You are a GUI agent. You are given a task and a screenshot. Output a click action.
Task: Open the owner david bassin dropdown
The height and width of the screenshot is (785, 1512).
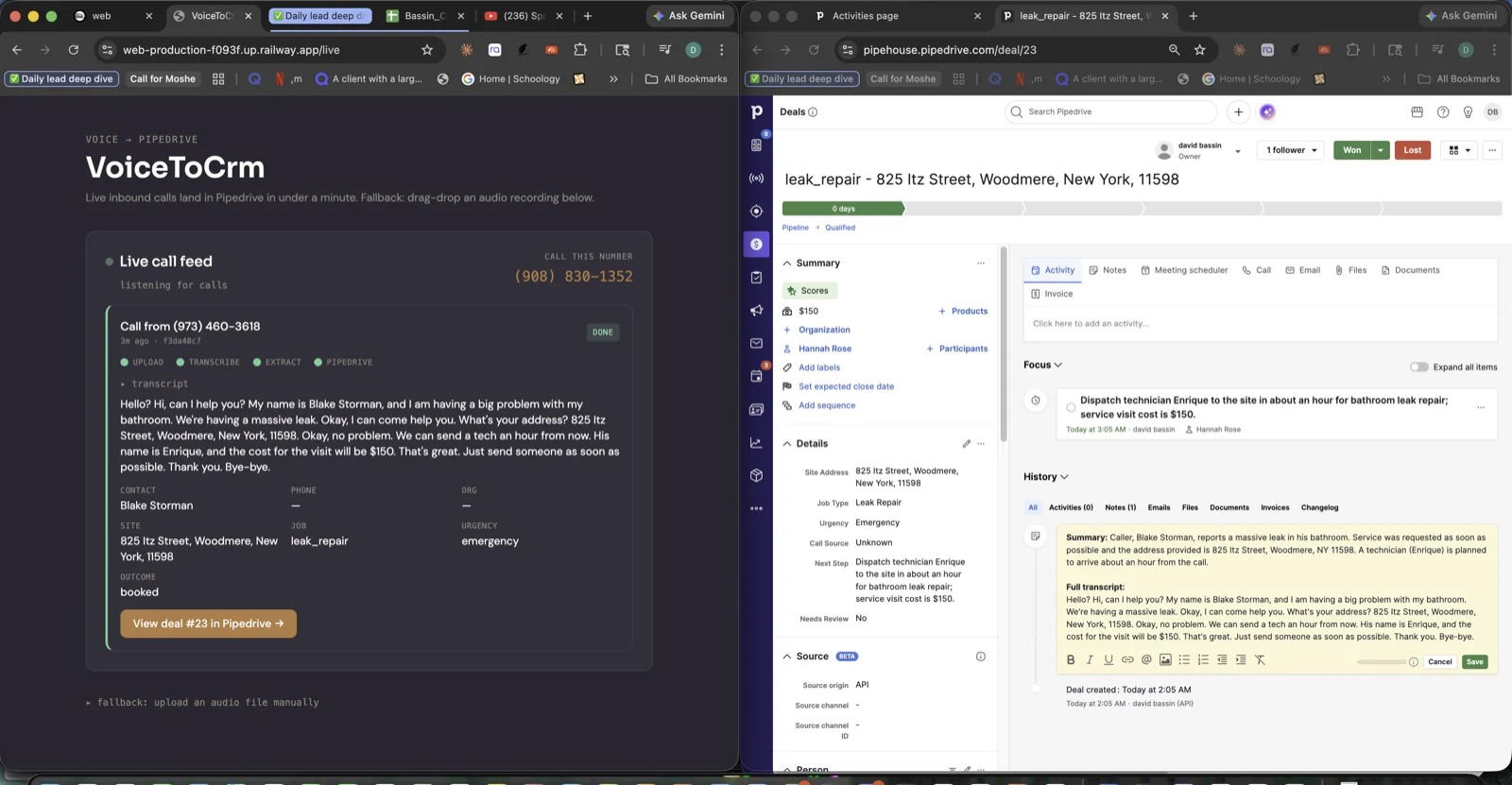coord(1238,151)
